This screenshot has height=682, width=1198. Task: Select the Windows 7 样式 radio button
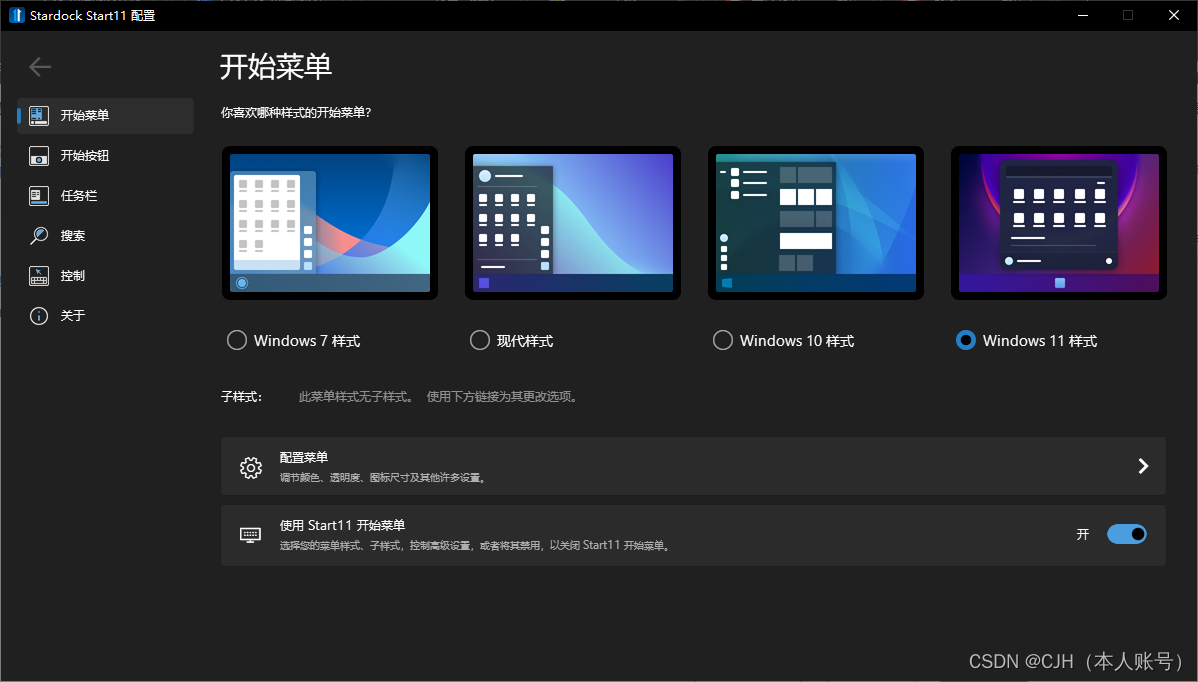[x=236, y=340]
